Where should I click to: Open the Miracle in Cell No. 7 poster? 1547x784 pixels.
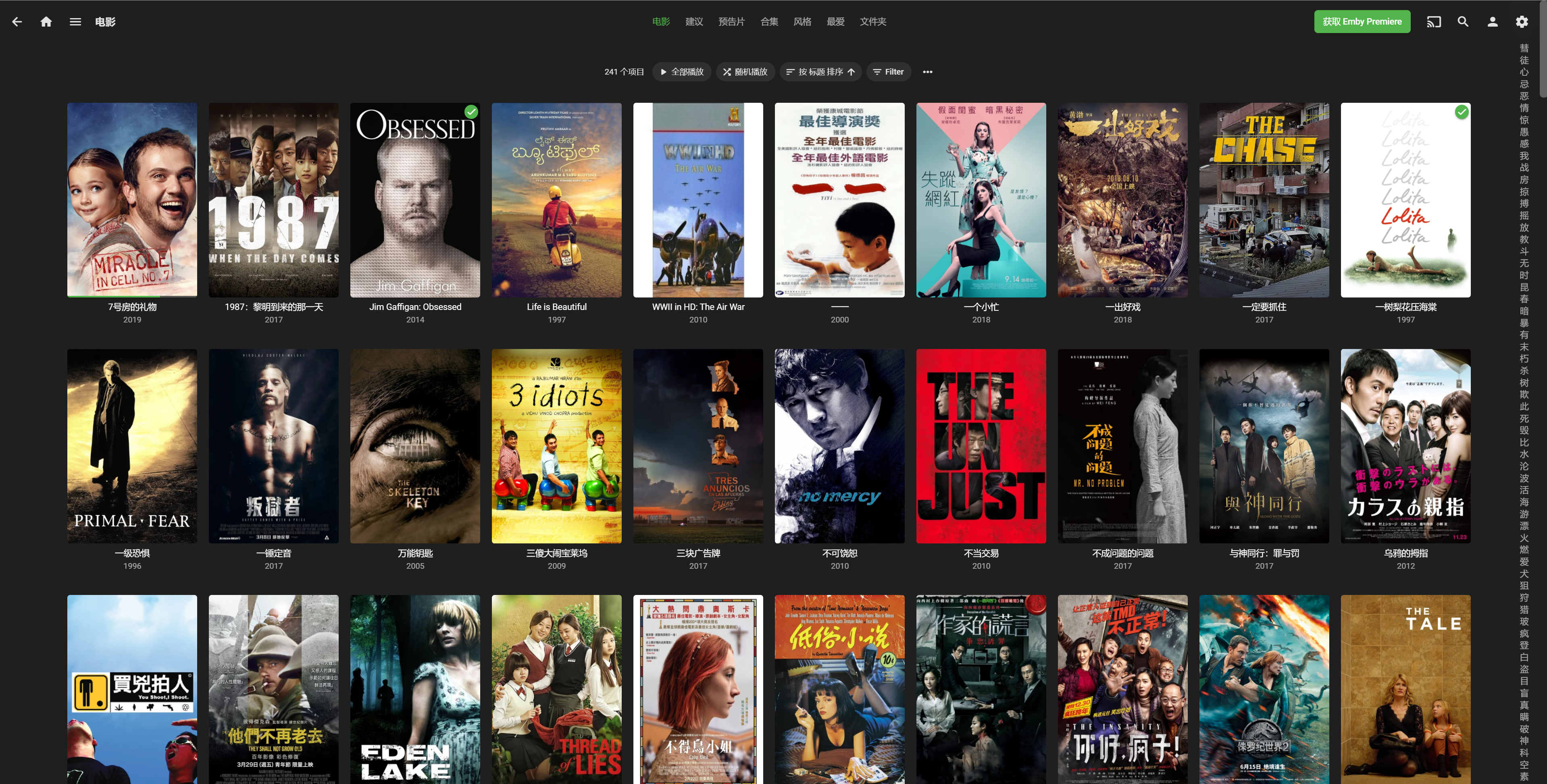[132, 199]
